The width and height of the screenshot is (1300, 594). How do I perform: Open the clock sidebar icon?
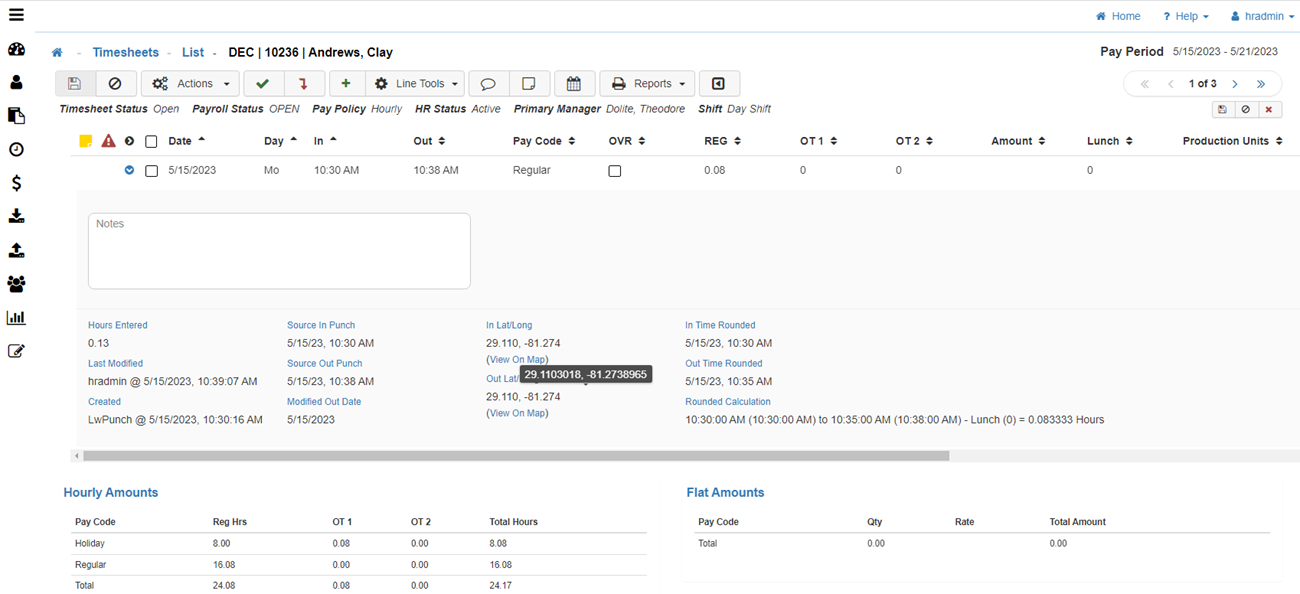click(x=16, y=150)
